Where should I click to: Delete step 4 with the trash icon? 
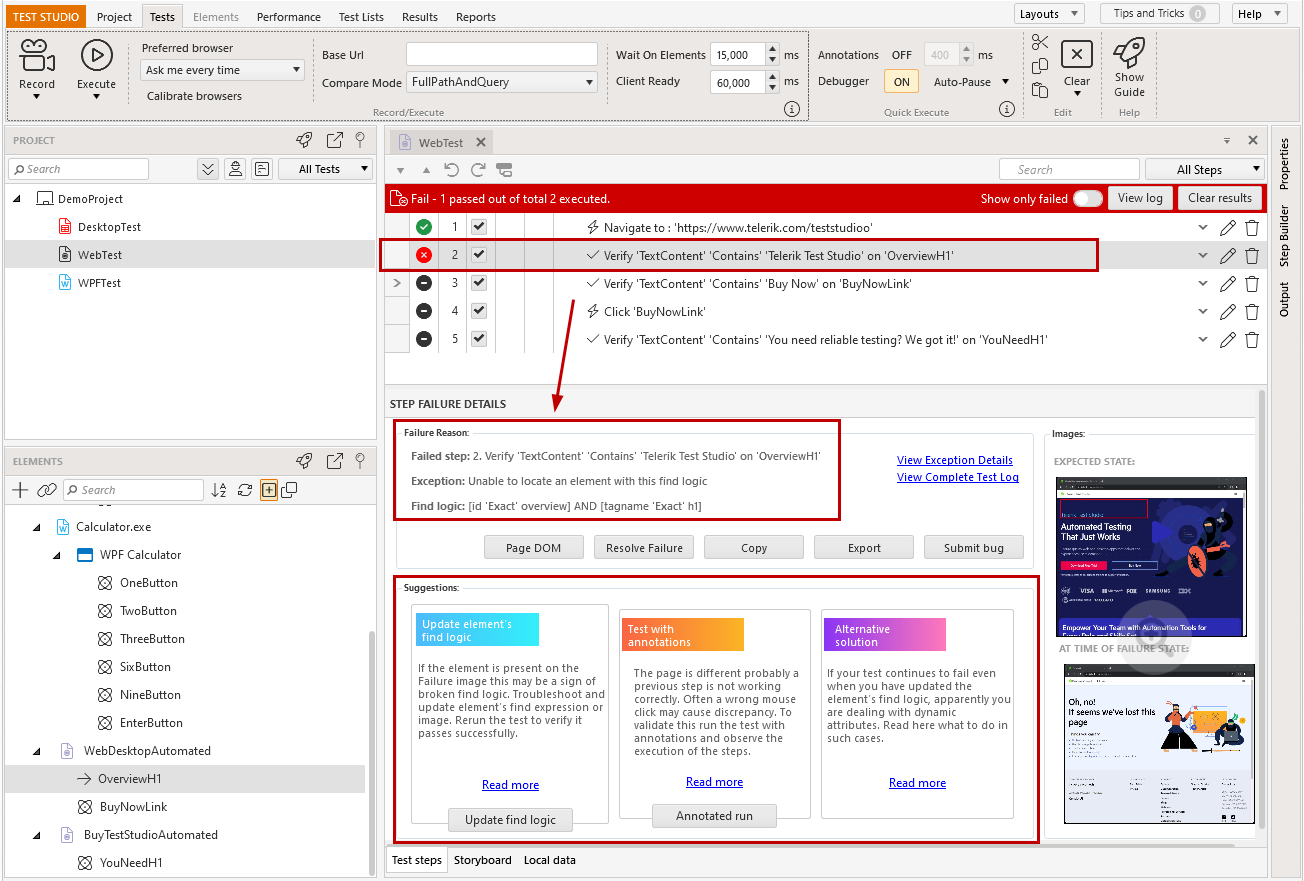(x=1252, y=312)
